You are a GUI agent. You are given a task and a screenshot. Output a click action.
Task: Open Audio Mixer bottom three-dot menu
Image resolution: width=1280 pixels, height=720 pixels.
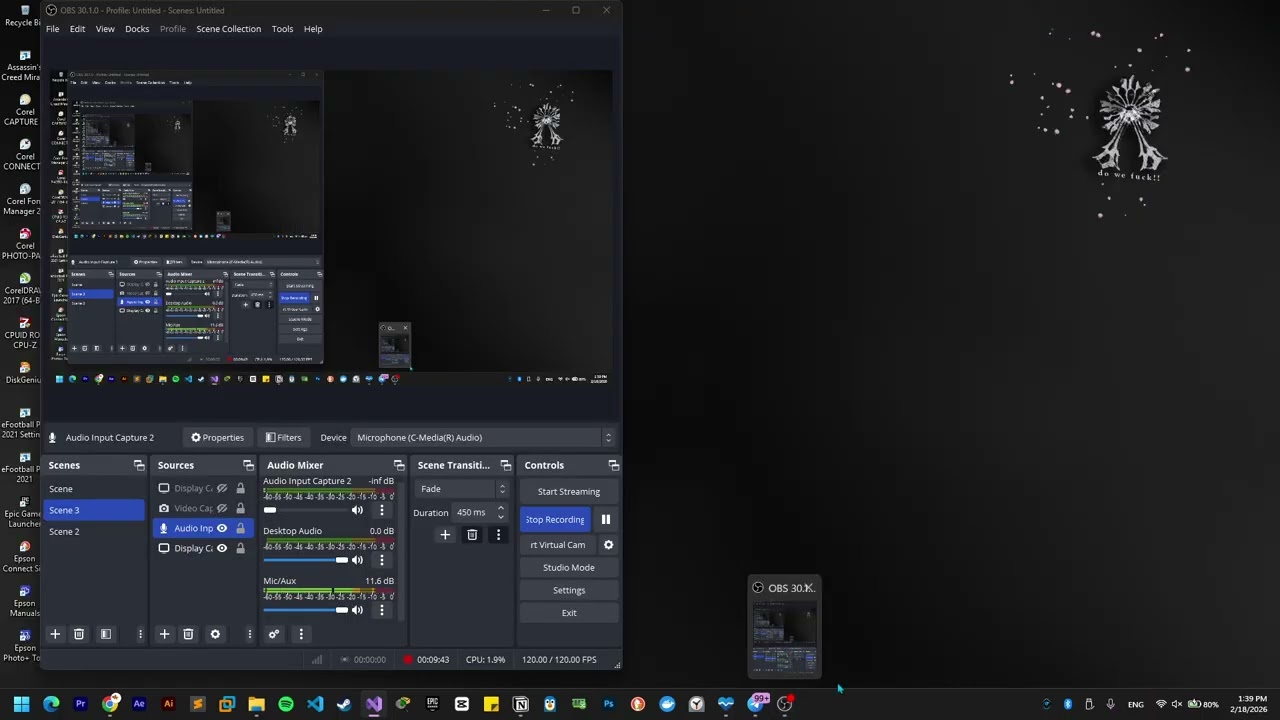(x=301, y=634)
